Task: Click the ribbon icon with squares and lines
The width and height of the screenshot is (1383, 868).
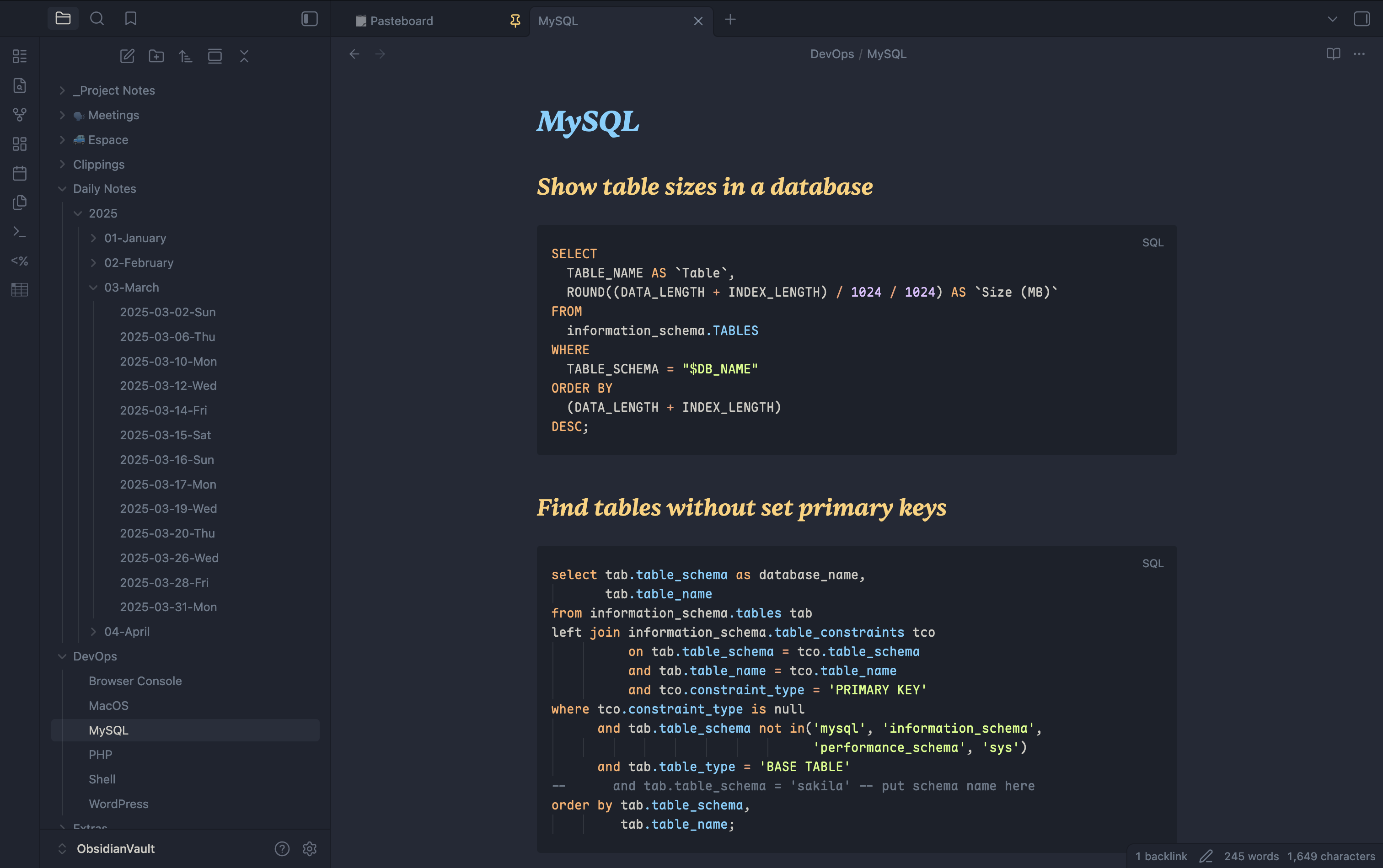Action: (x=20, y=56)
